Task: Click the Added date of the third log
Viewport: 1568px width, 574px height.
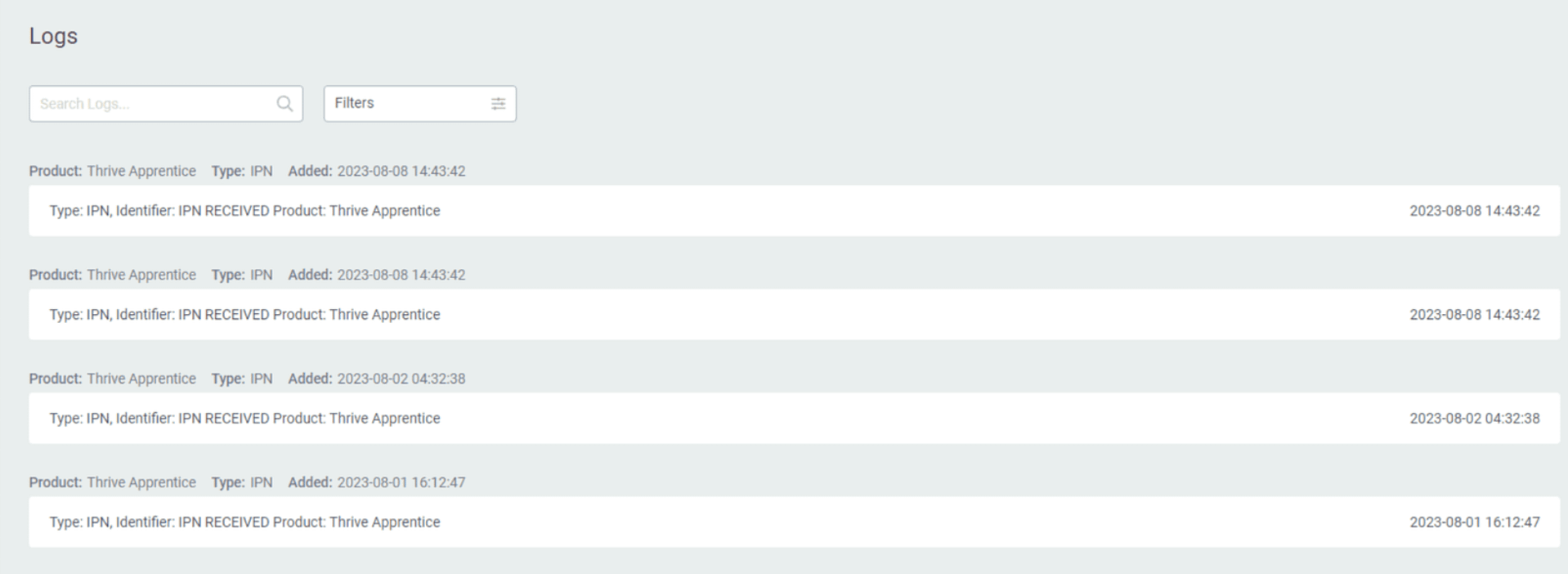Action: point(400,379)
